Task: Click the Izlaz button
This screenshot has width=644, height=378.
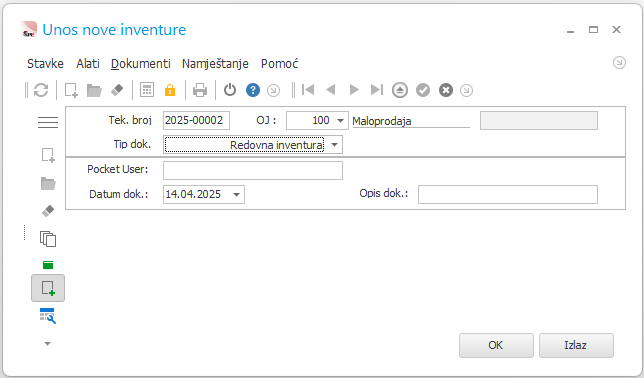Action: click(576, 345)
